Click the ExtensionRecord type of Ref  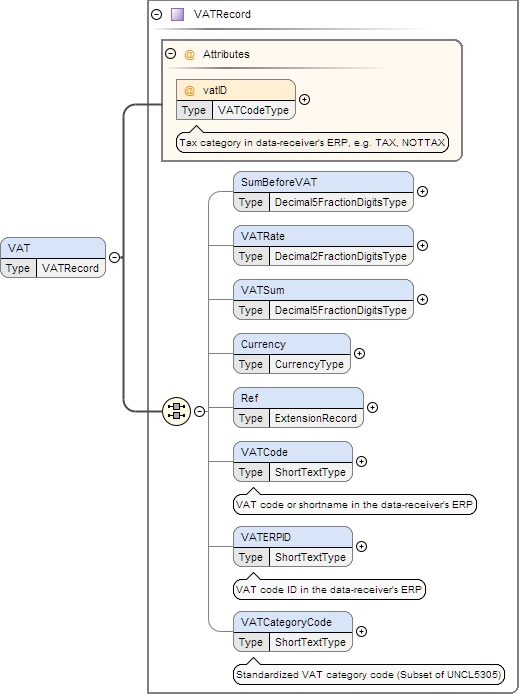click(x=316, y=418)
